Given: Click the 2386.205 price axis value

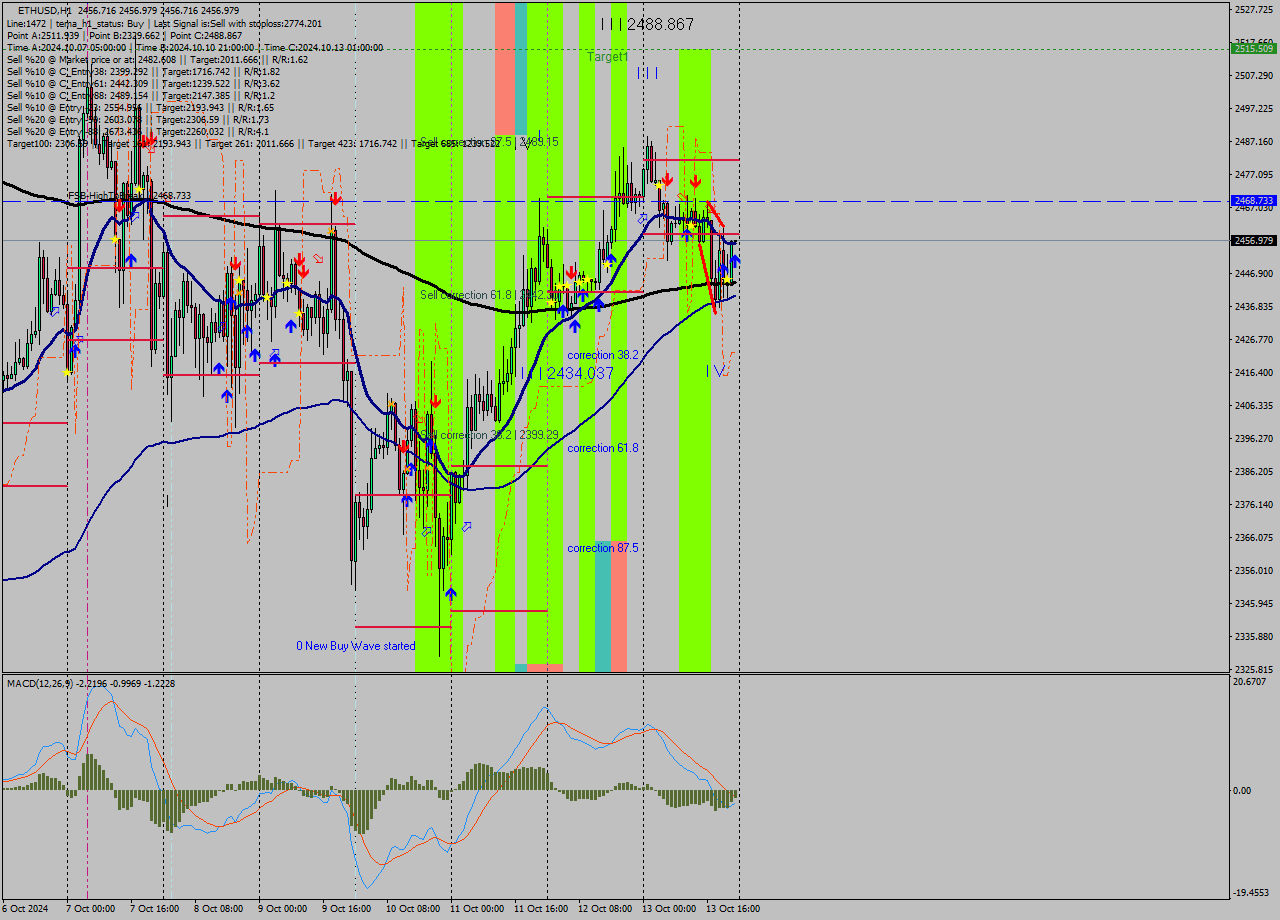Looking at the screenshot, I should [1253, 471].
